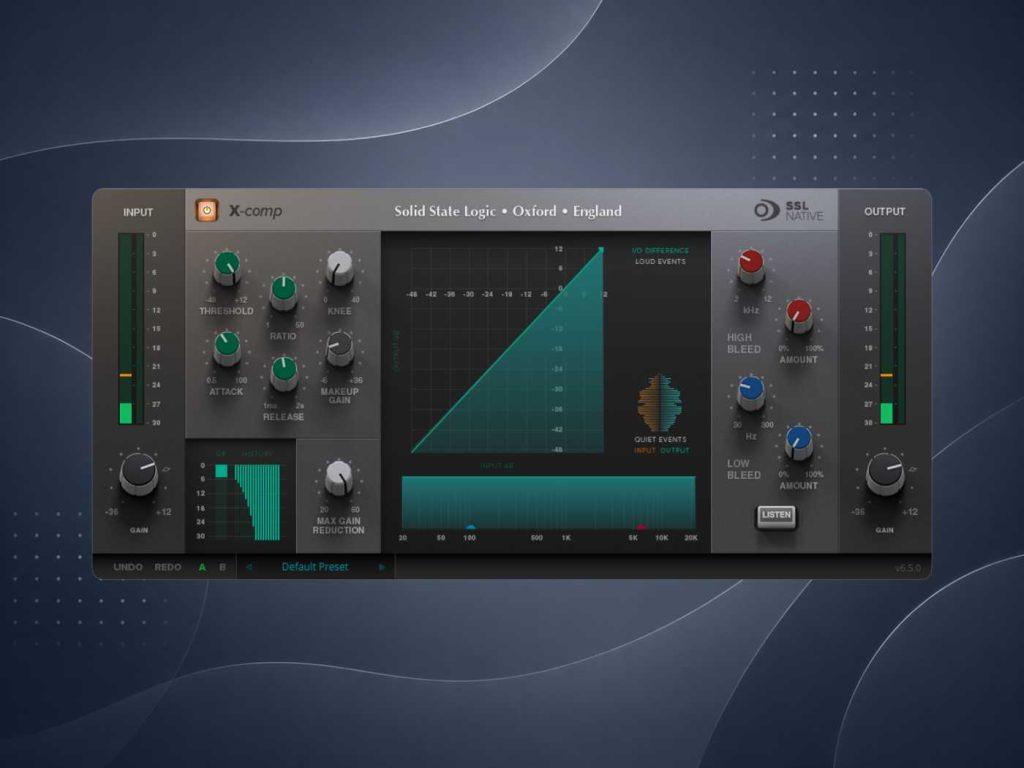
Task: Click the red High Bleed kHz knob
Action: [751, 266]
